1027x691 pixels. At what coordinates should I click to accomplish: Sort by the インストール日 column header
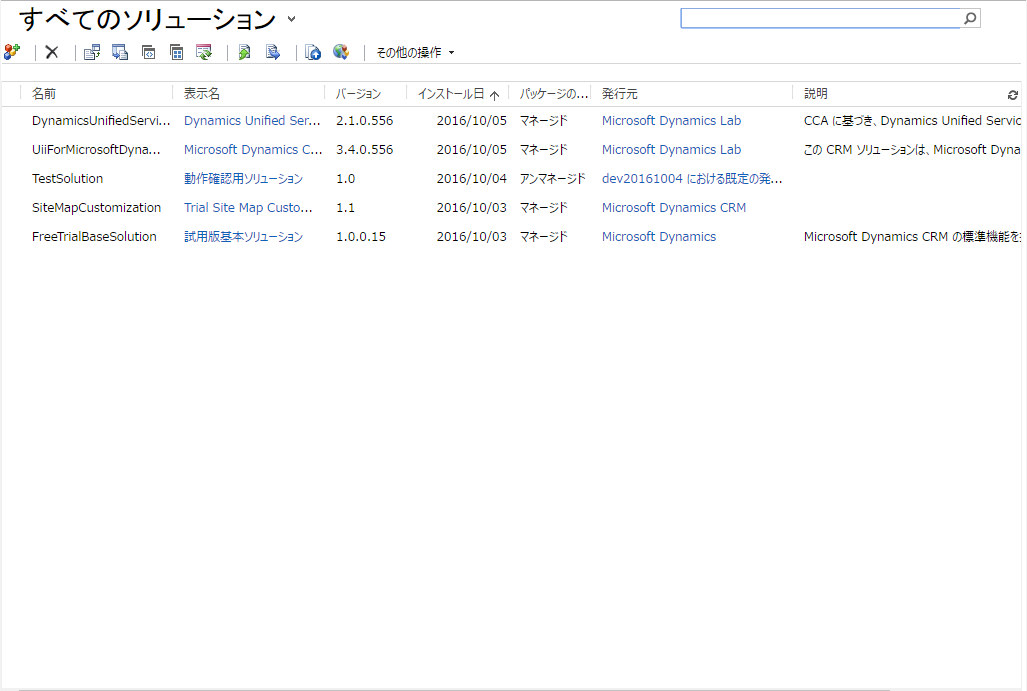click(458, 94)
